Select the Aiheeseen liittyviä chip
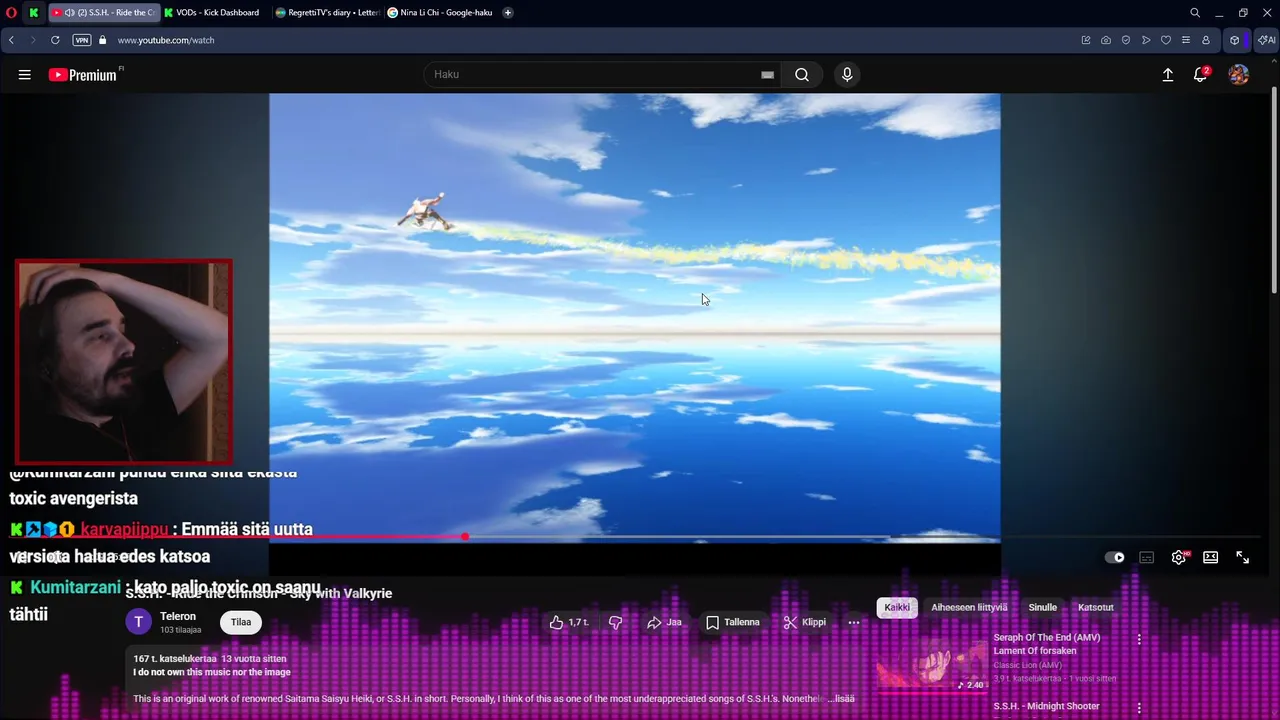1280x720 pixels. pyautogui.click(x=969, y=607)
